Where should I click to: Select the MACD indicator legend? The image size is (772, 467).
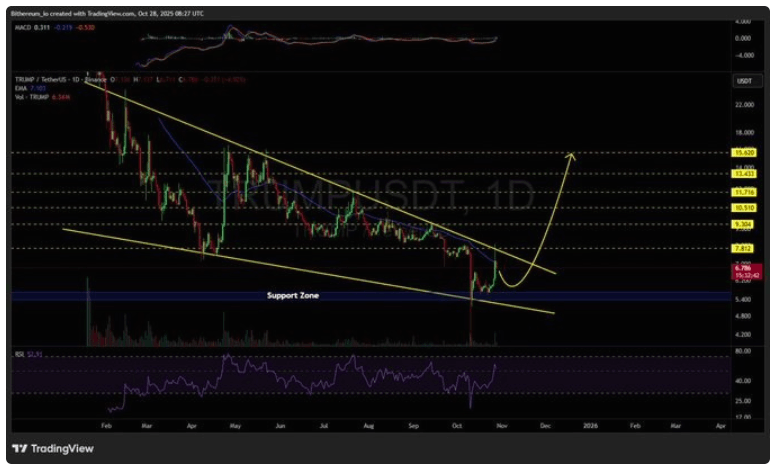55,28
